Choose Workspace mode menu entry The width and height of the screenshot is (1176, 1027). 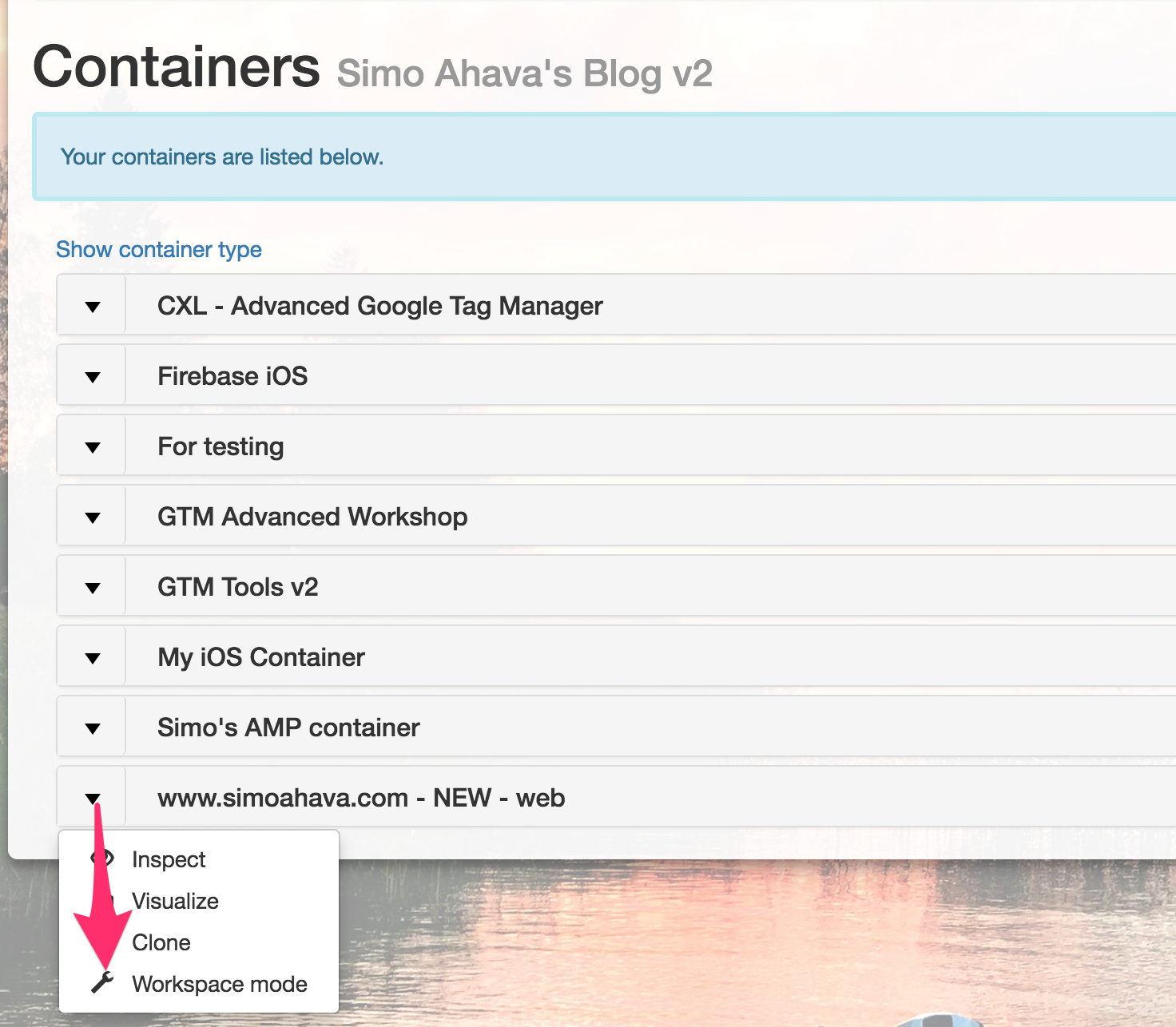(x=220, y=984)
